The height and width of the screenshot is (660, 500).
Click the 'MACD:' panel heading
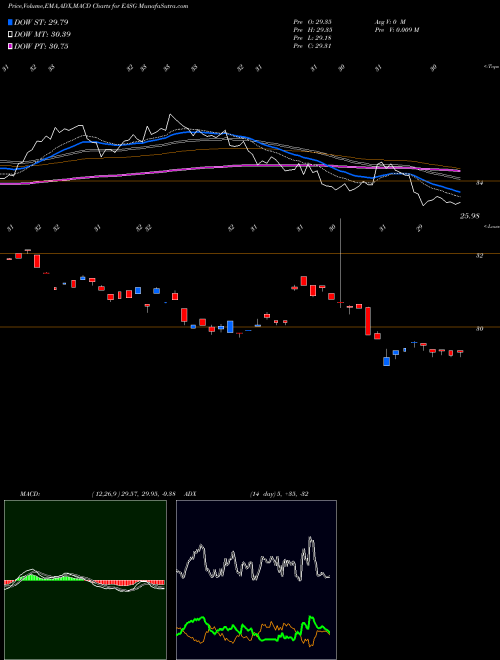[x=30, y=494]
